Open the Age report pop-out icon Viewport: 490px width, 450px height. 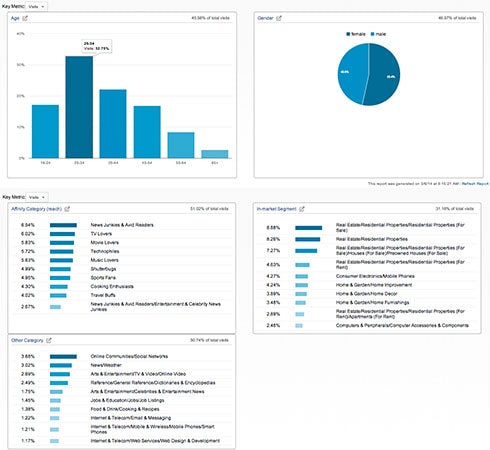tap(25, 18)
